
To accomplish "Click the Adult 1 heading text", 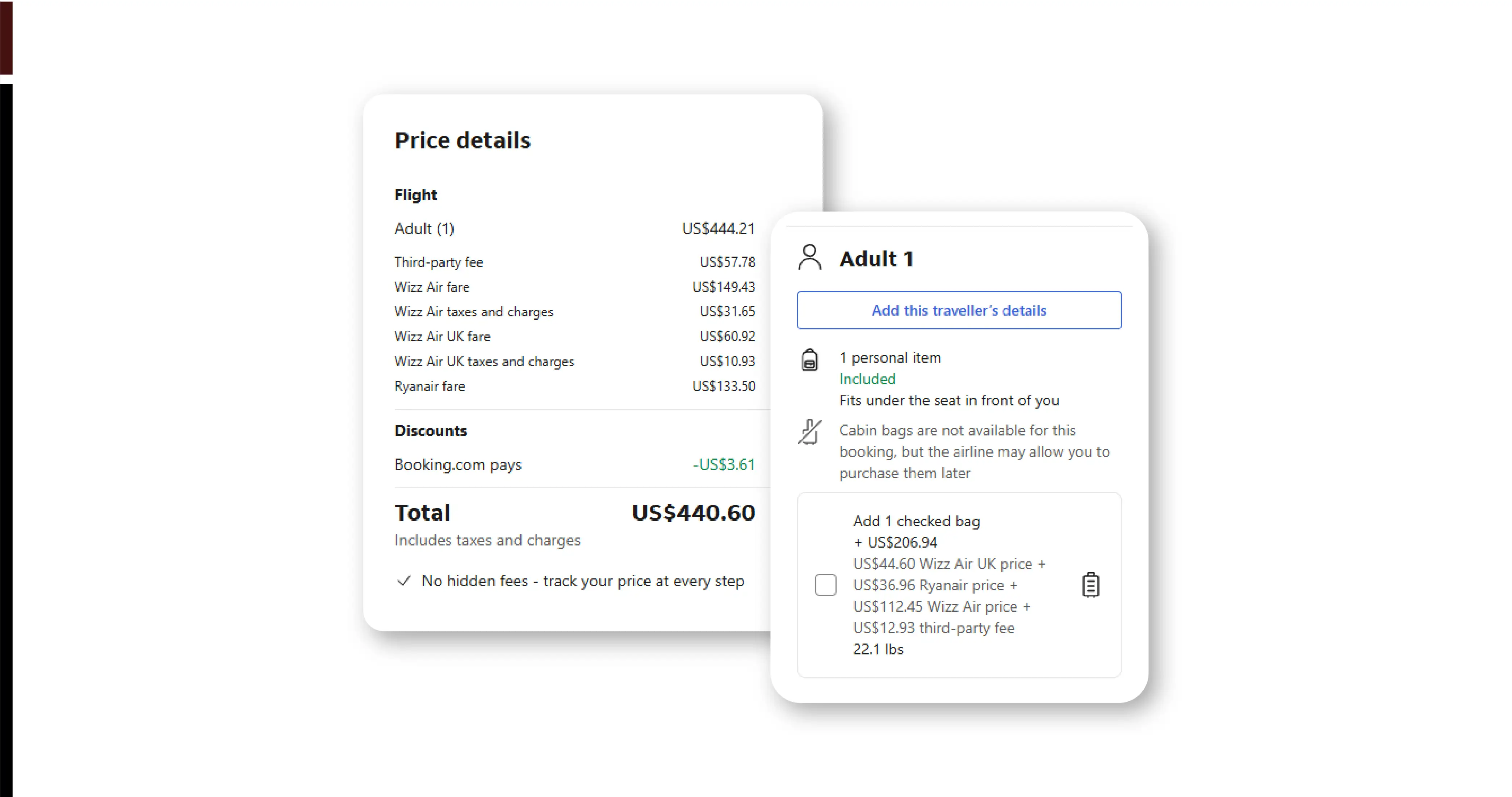I will tap(876, 259).
